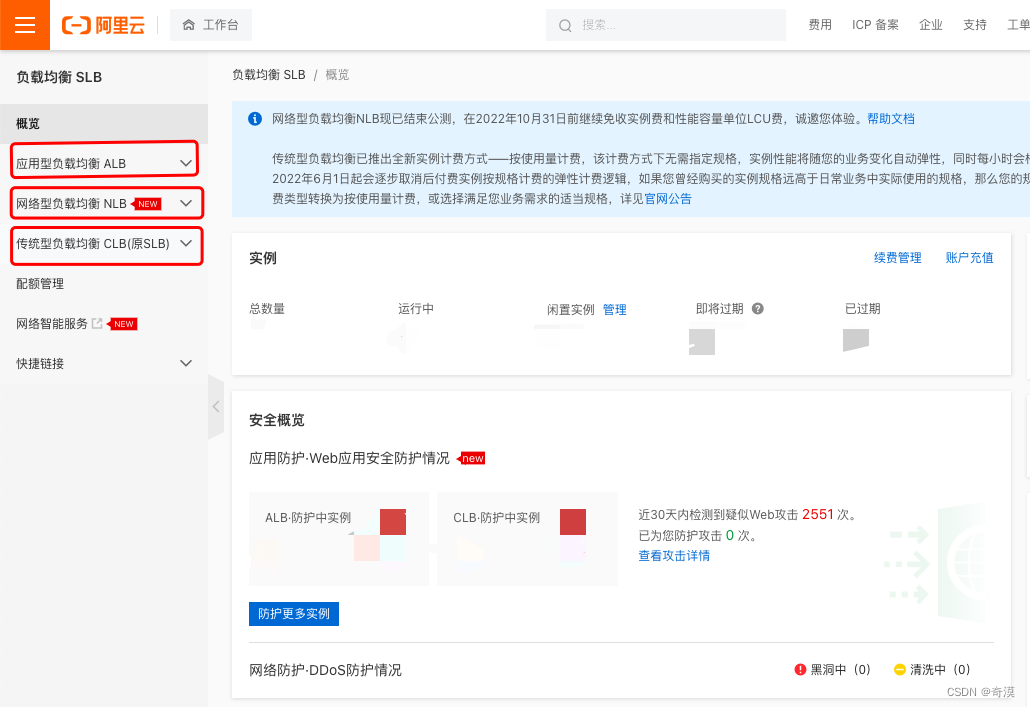Expand the 快捷链接 chevron

pos(186,363)
